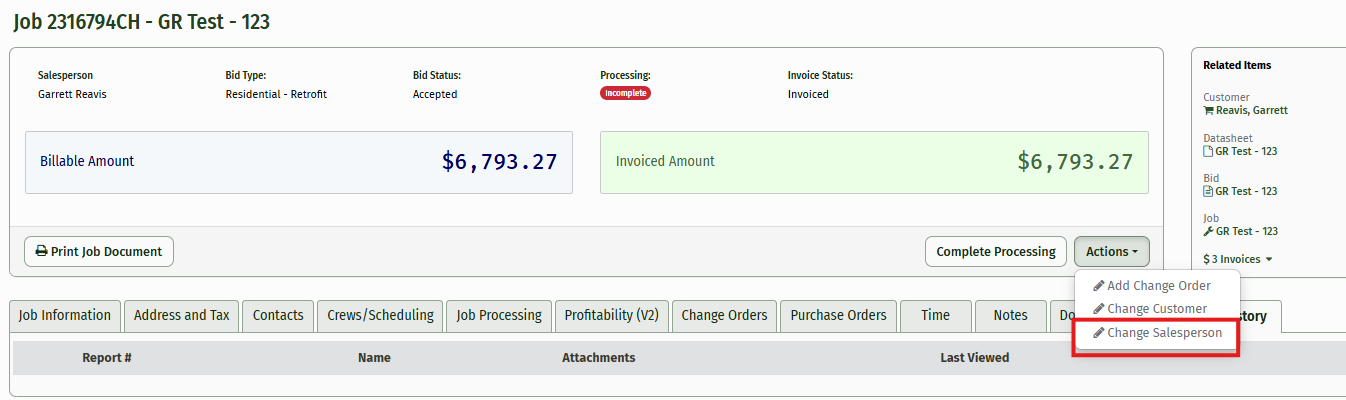
Task: Toggle the Actions dropdown button
Action: [x=1111, y=252]
